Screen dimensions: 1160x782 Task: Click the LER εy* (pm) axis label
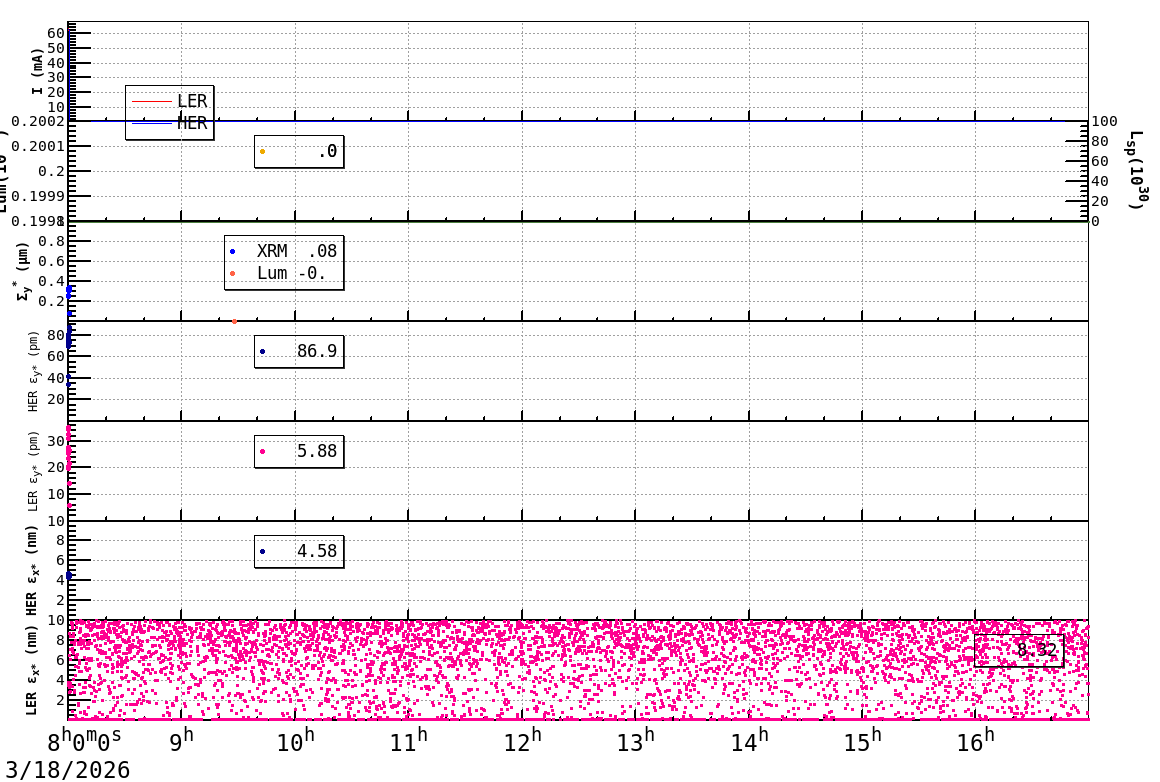[x=33, y=471]
